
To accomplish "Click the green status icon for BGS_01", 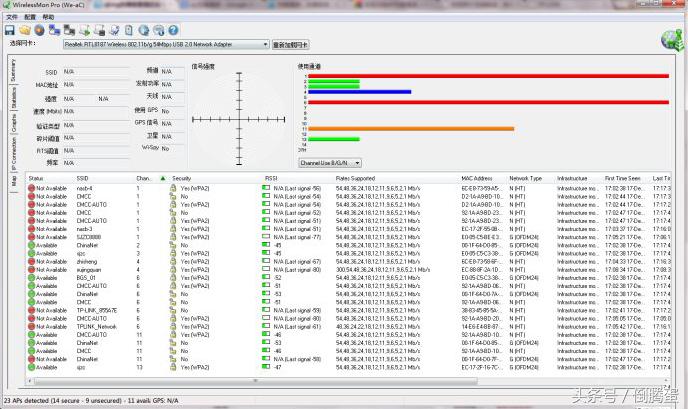I will tap(31, 277).
